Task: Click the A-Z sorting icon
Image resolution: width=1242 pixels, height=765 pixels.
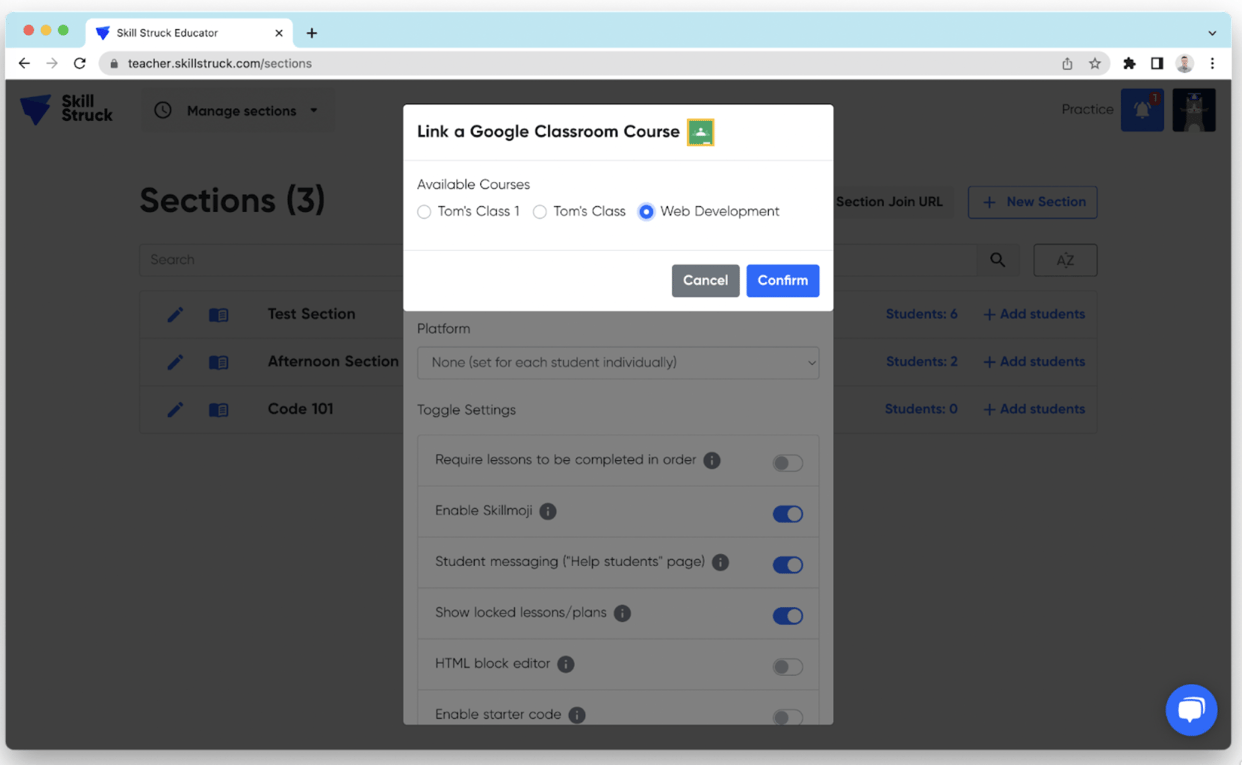Action: click(x=1064, y=259)
